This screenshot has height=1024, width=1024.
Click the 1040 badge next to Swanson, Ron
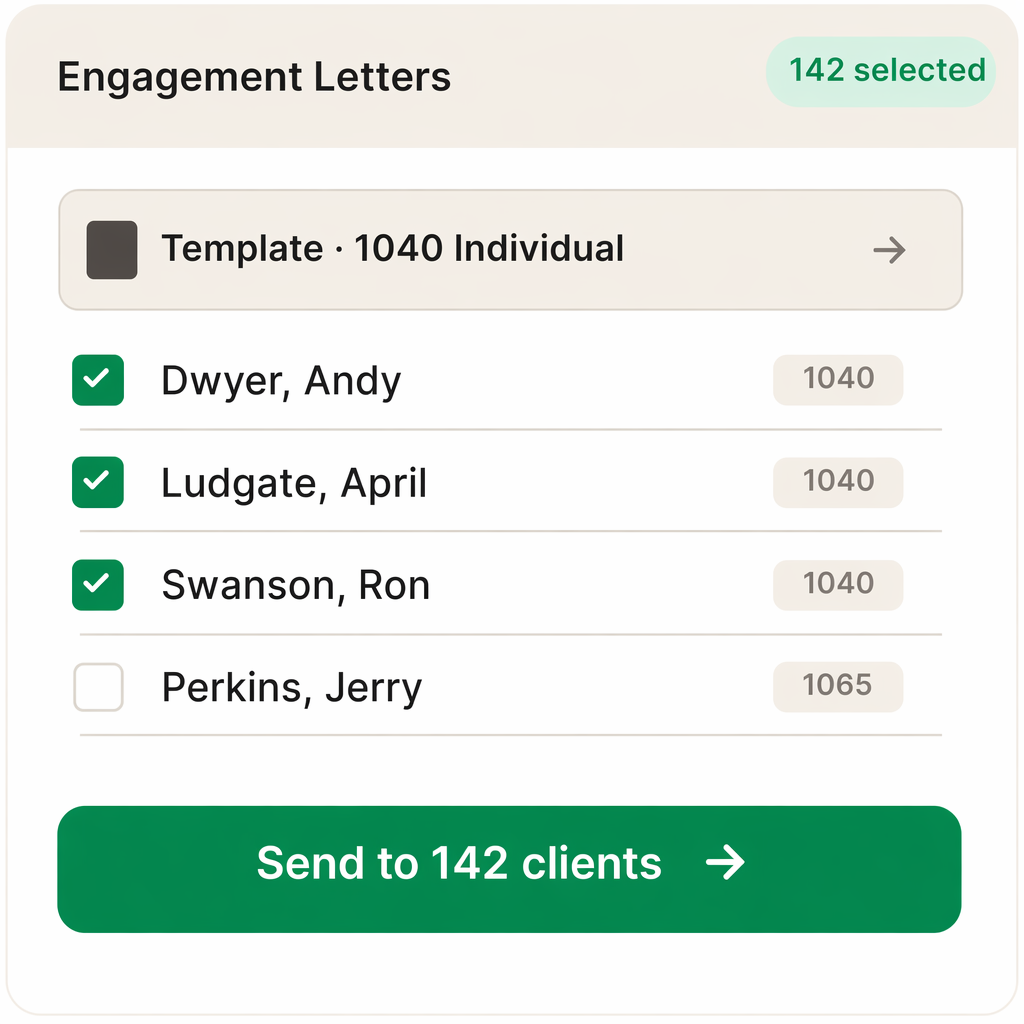pyautogui.click(x=838, y=584)
